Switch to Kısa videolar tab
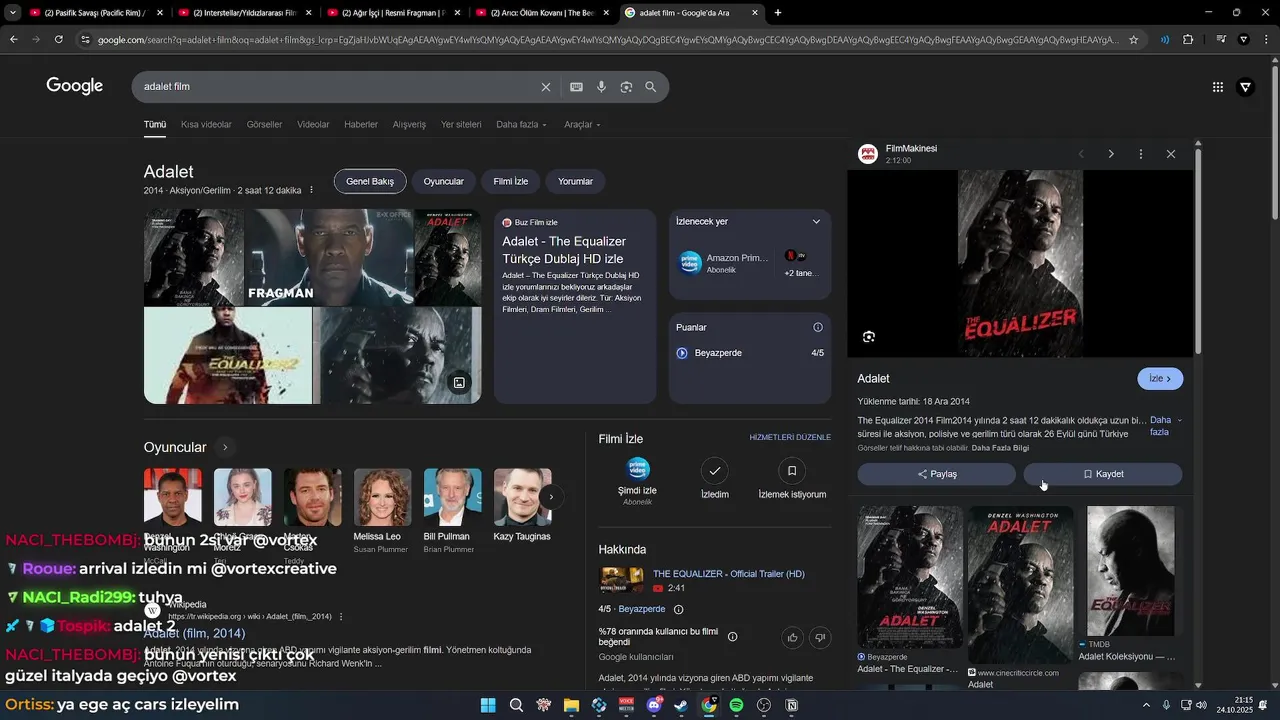1280x720 pixels. (x=206, y=125)
